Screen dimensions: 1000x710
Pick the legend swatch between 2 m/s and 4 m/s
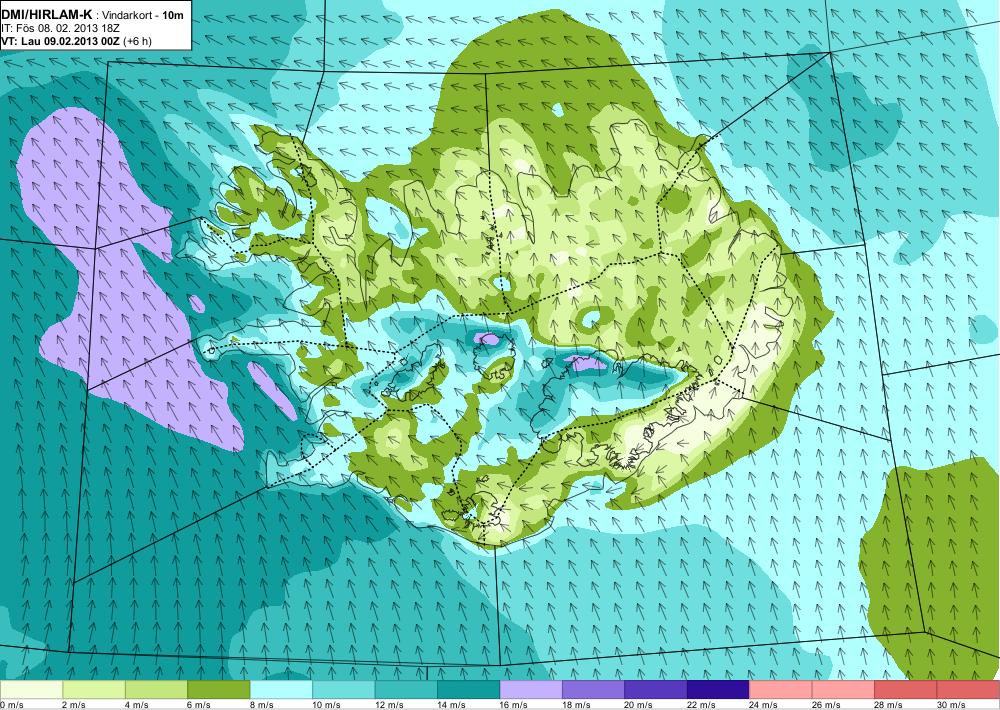[94, 690]
